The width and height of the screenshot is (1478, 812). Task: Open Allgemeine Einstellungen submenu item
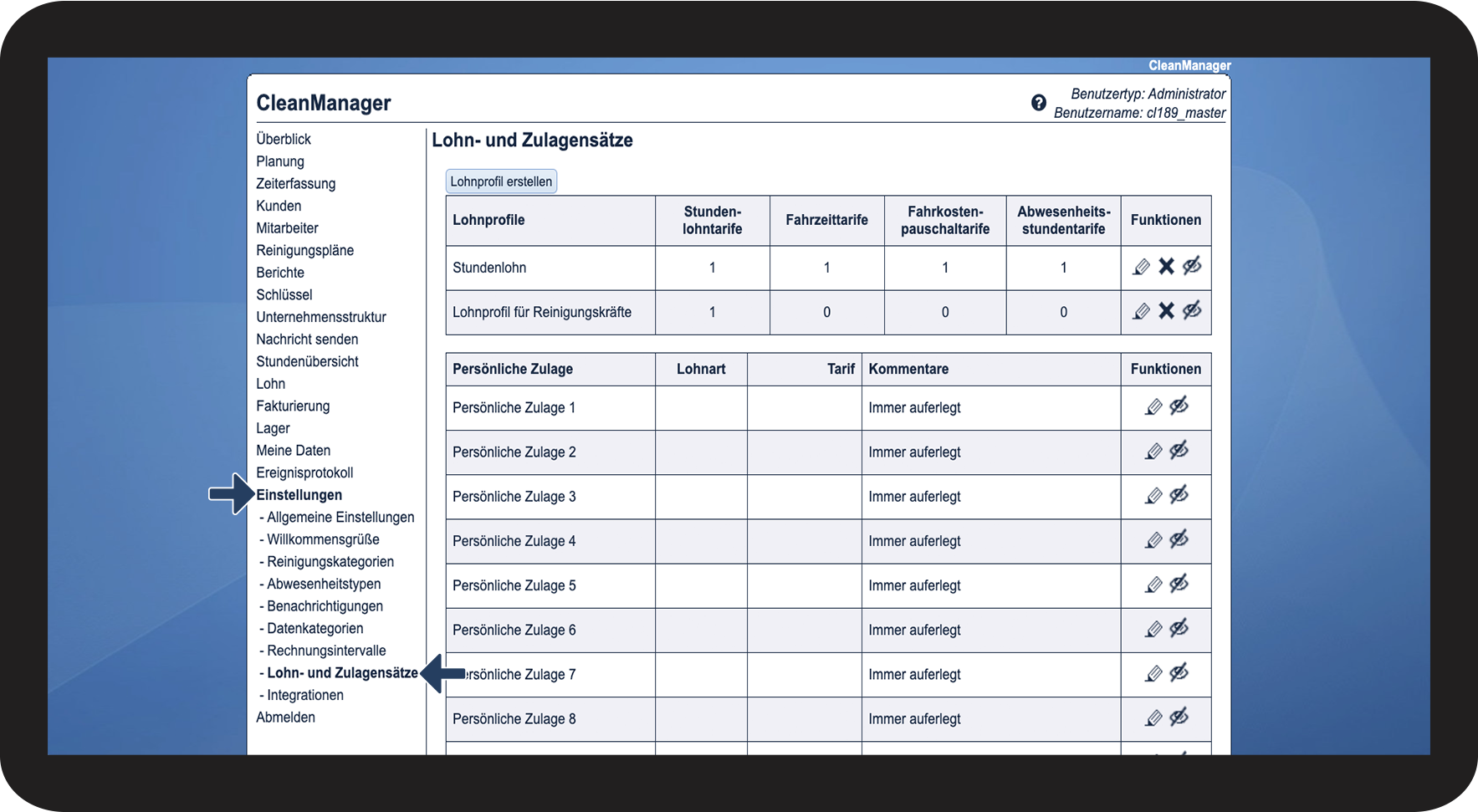340,518
